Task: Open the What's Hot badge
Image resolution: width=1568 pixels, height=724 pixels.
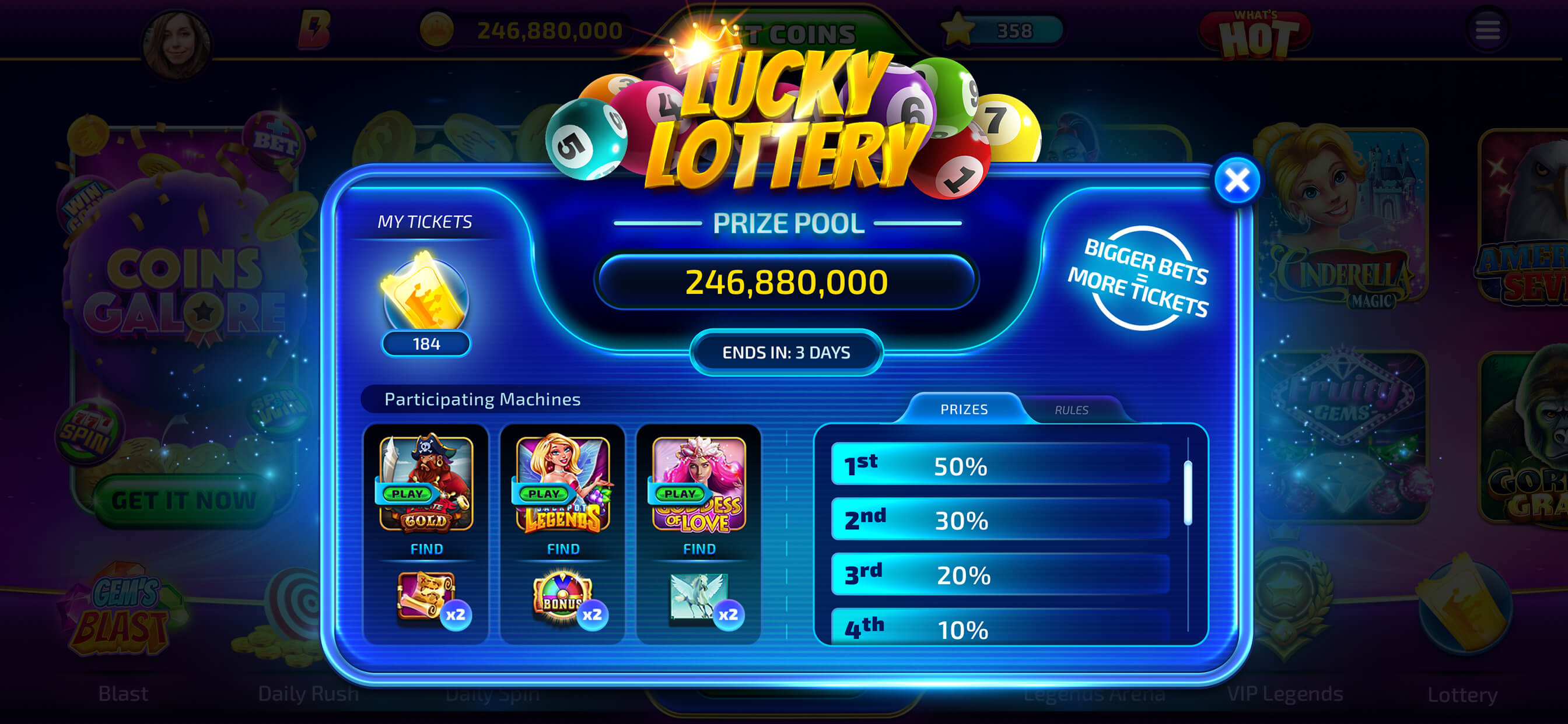Action: click(1255, 34)
